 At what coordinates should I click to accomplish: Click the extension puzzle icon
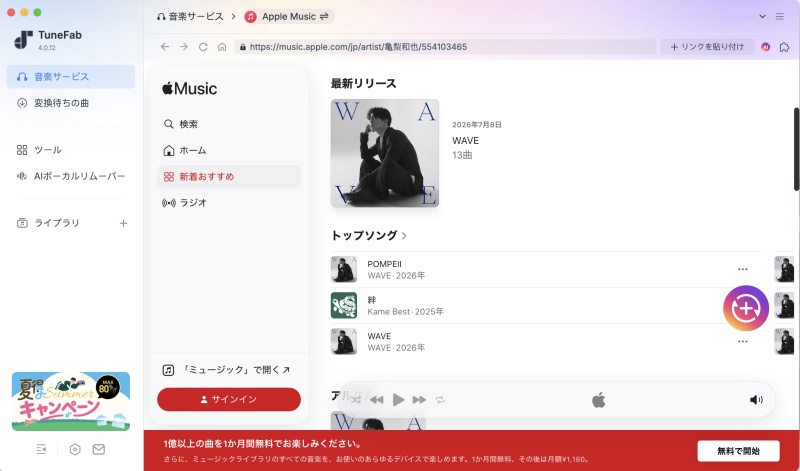(785, 46)
